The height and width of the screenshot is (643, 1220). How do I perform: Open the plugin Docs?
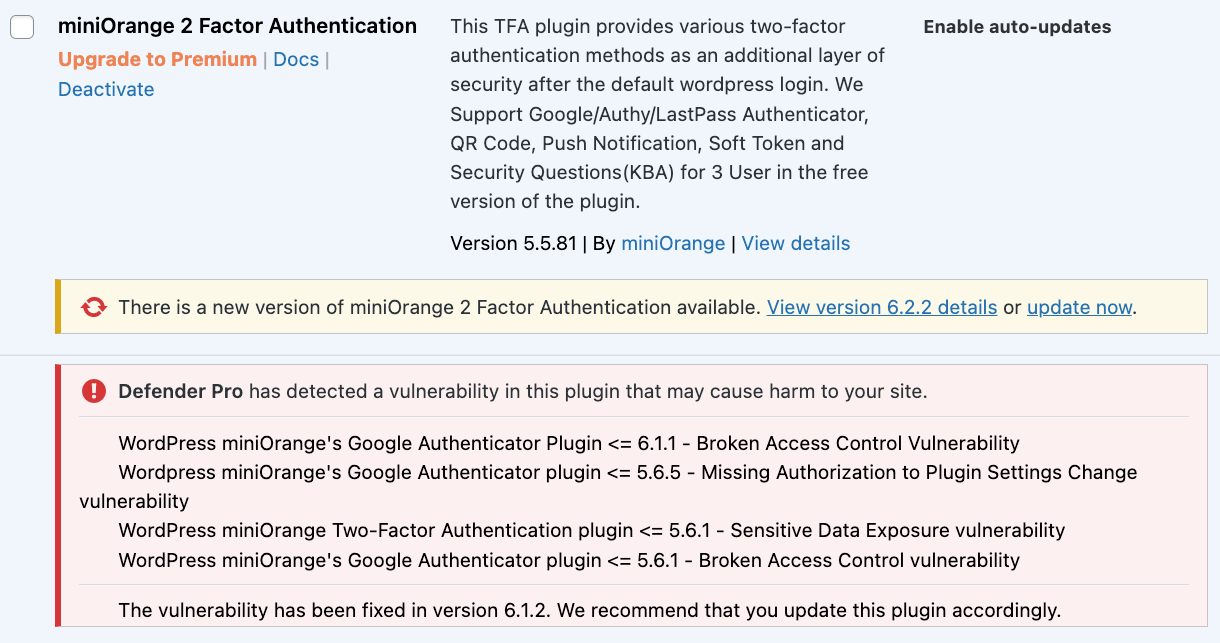pyautogui.click(x=296, y=59)
